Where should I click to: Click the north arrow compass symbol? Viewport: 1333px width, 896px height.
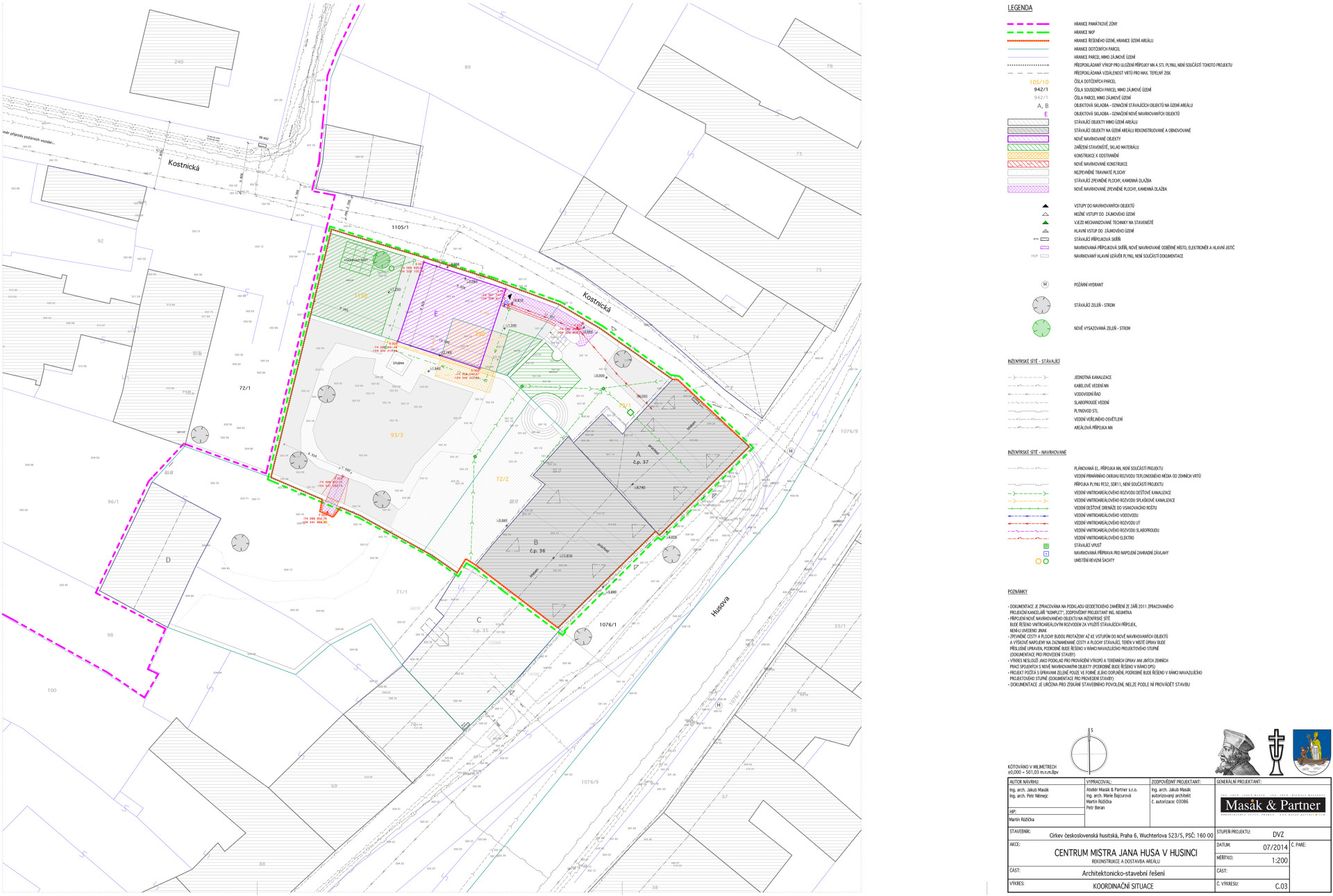tap(1089, 753)
